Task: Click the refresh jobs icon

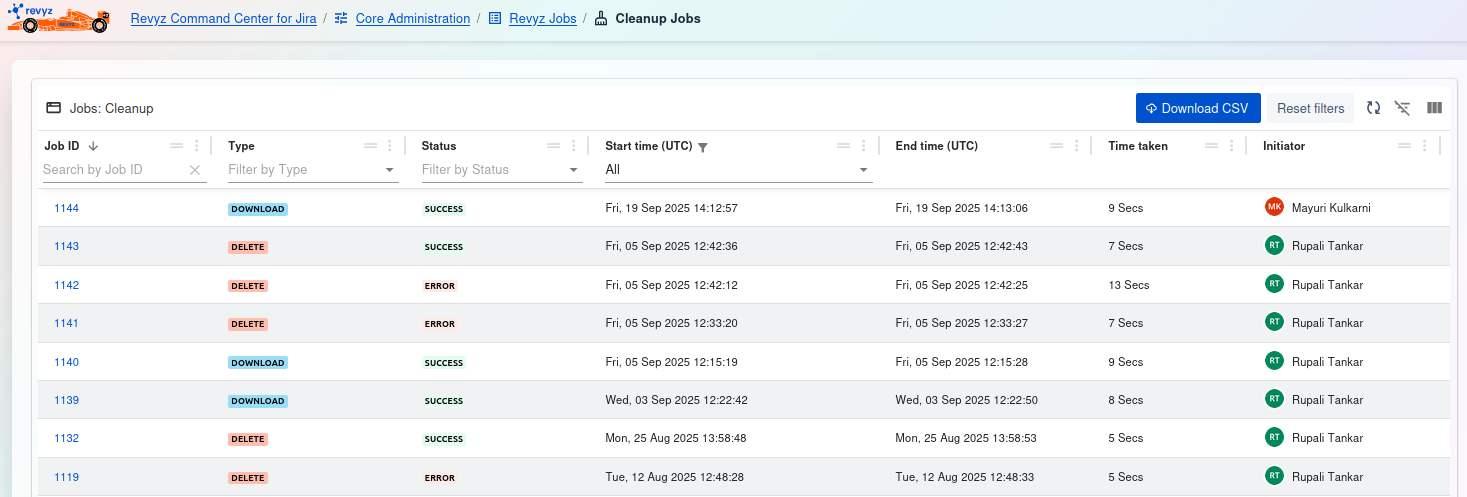Action: tap(1374, 108)
